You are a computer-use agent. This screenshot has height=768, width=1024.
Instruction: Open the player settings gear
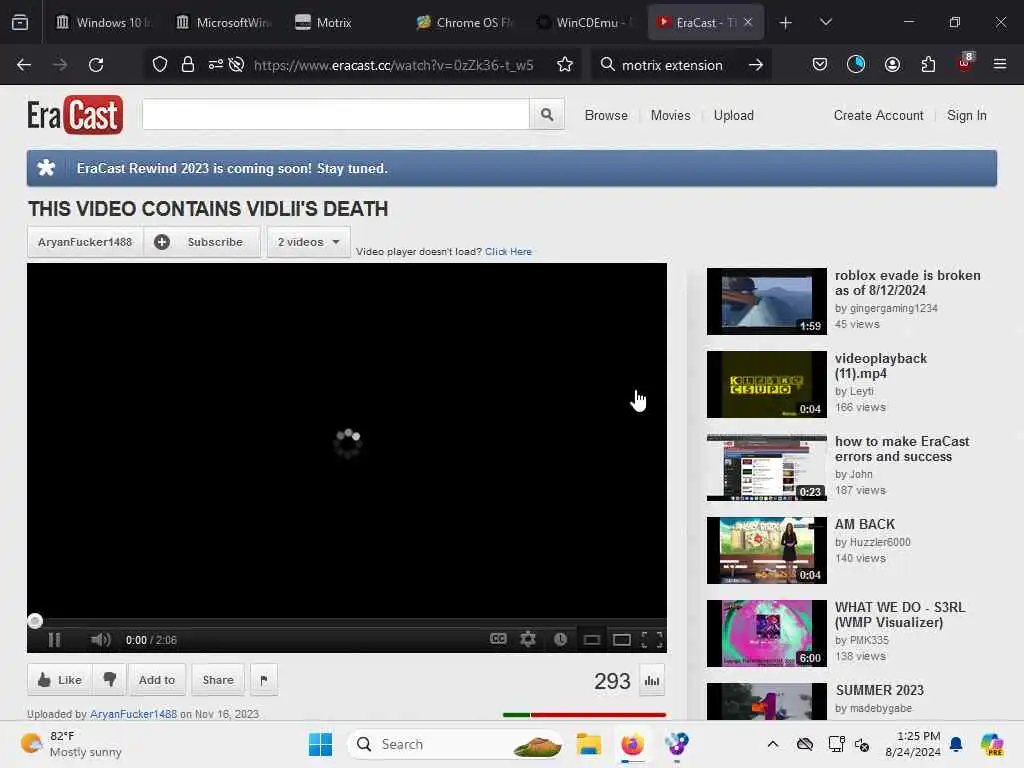click(x=528, y=639)
